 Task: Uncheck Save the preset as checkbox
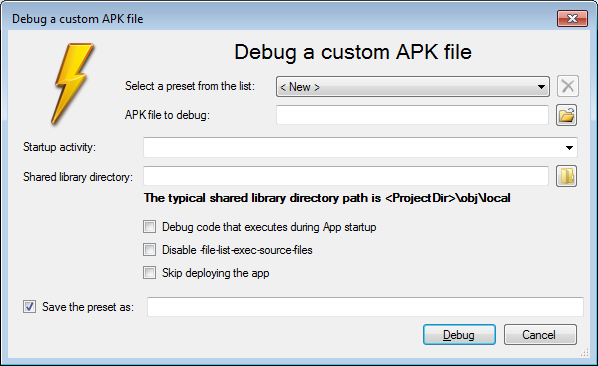(x=29, y=307)
